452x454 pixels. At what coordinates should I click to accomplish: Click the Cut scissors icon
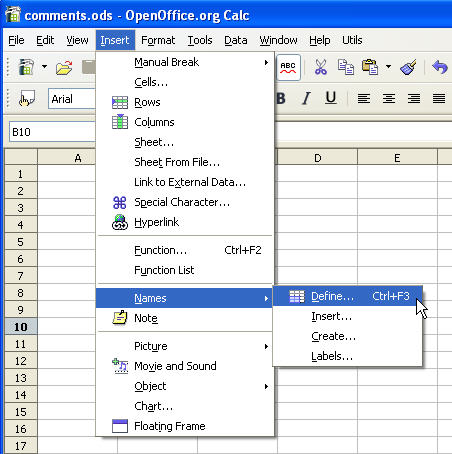tap(321, 67)
